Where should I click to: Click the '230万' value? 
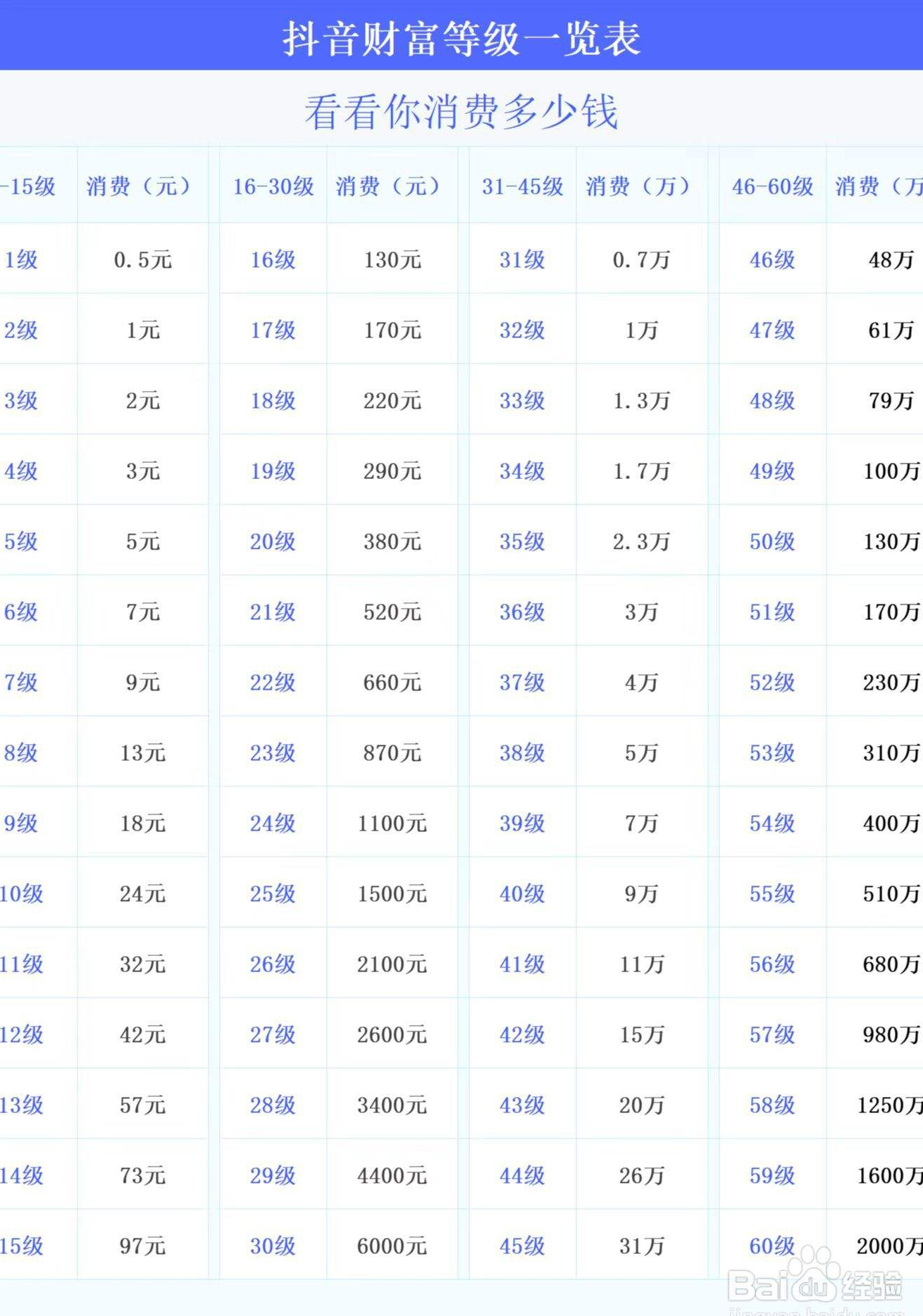892,683
